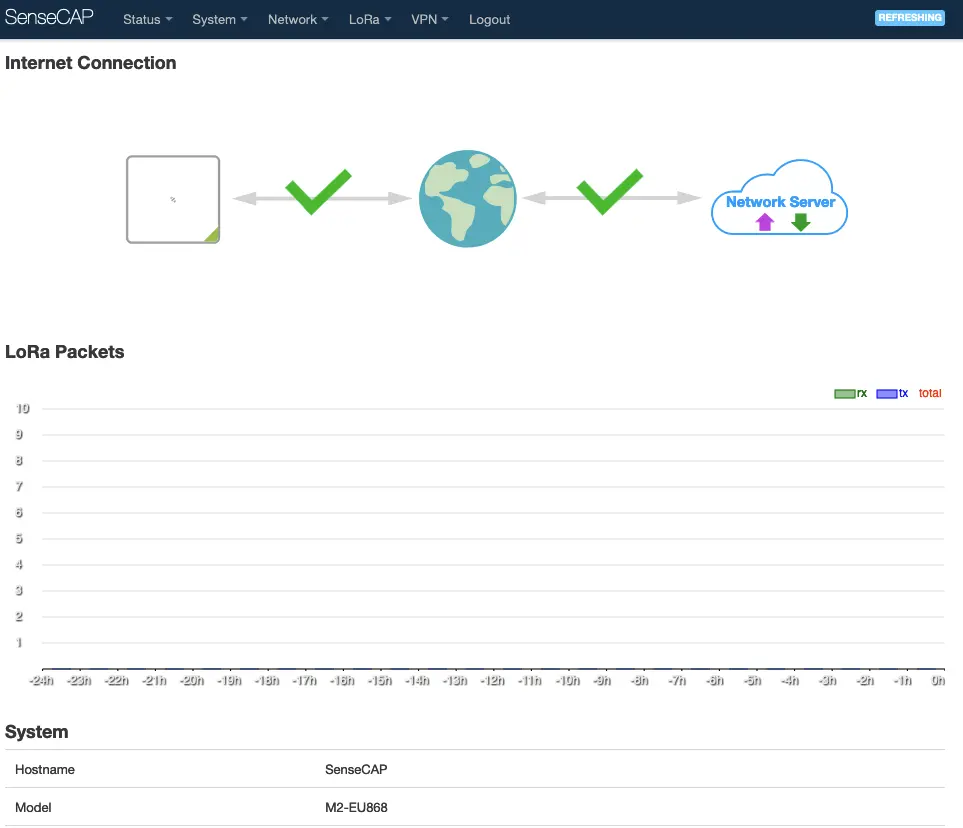Expand the LoRa menu
Screen dimensions: 963x828
[370, 20]
